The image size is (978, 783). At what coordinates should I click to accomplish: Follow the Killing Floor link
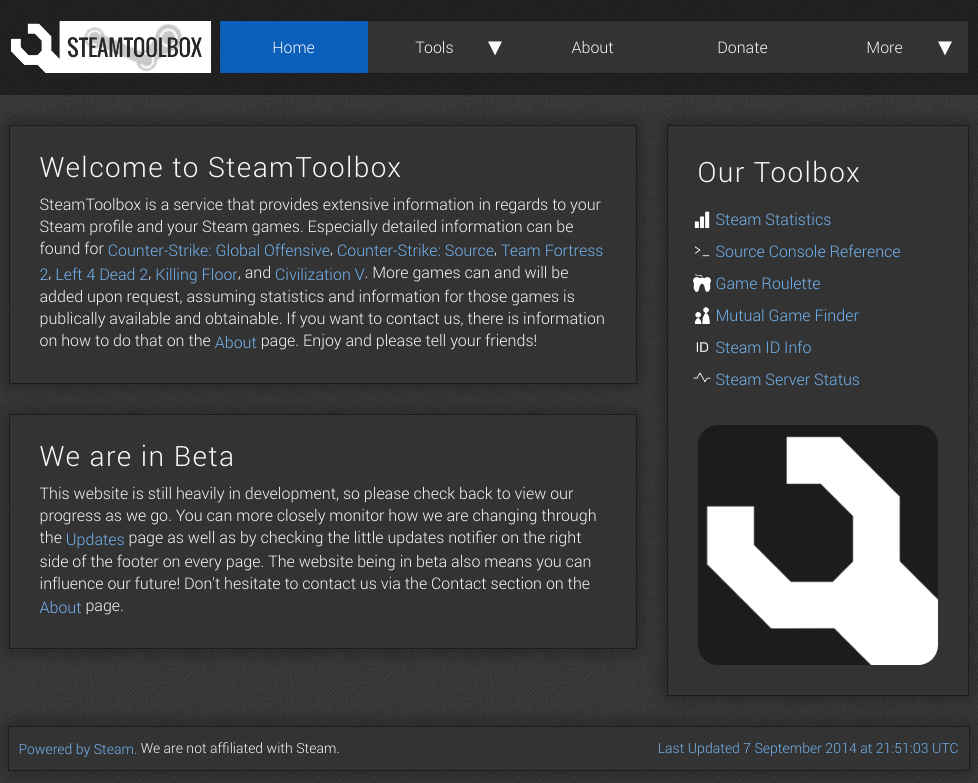pos(196,274)
